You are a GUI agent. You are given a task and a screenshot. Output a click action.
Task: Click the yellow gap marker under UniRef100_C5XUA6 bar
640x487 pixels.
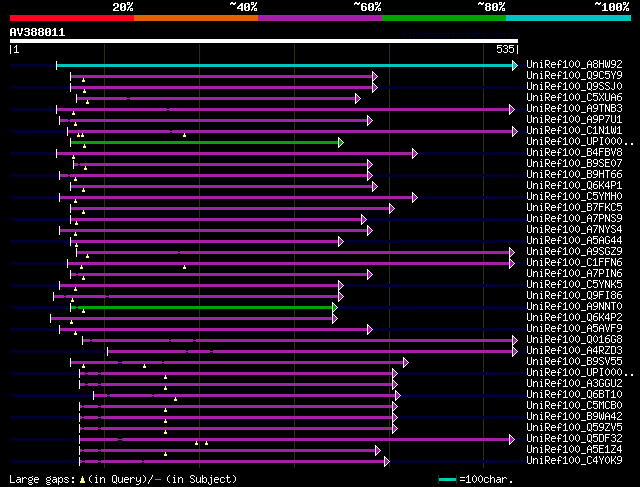(87, 102)
